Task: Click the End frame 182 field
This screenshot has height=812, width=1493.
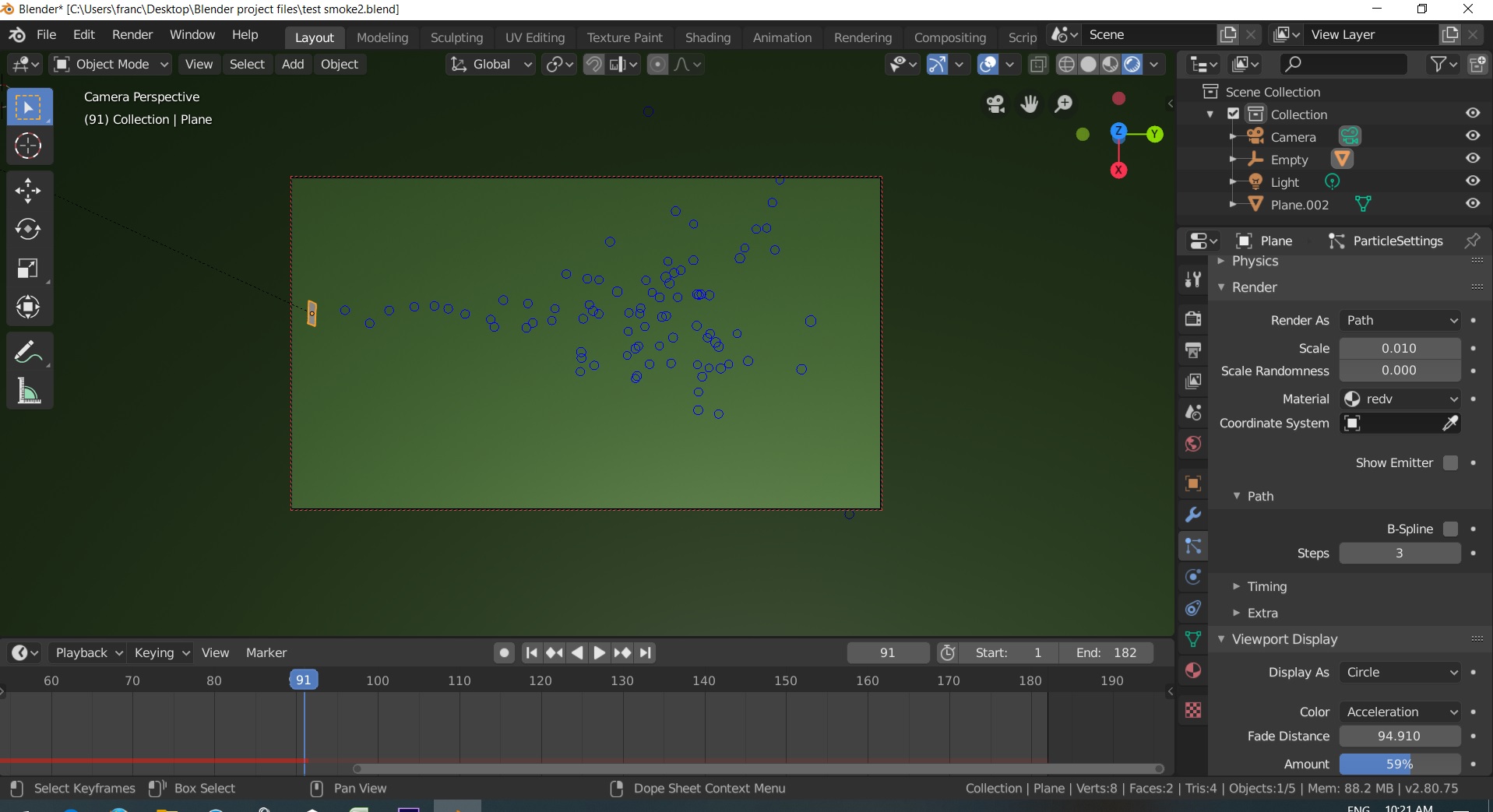Action: pos(1106,652)
